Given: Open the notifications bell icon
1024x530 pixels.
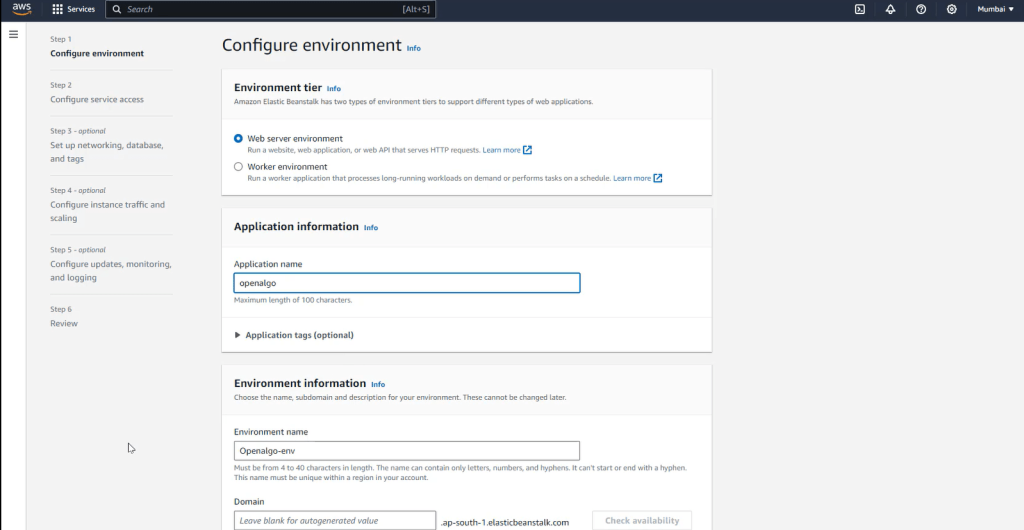Looking at the screenshot, I should coord(890,9).
